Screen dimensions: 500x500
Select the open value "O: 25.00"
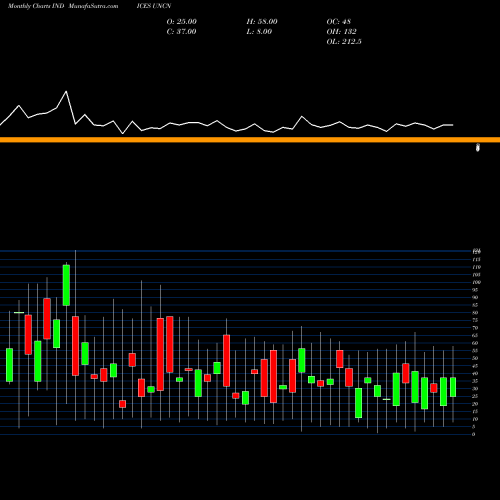pyautogui.click(x=182, y=22)
